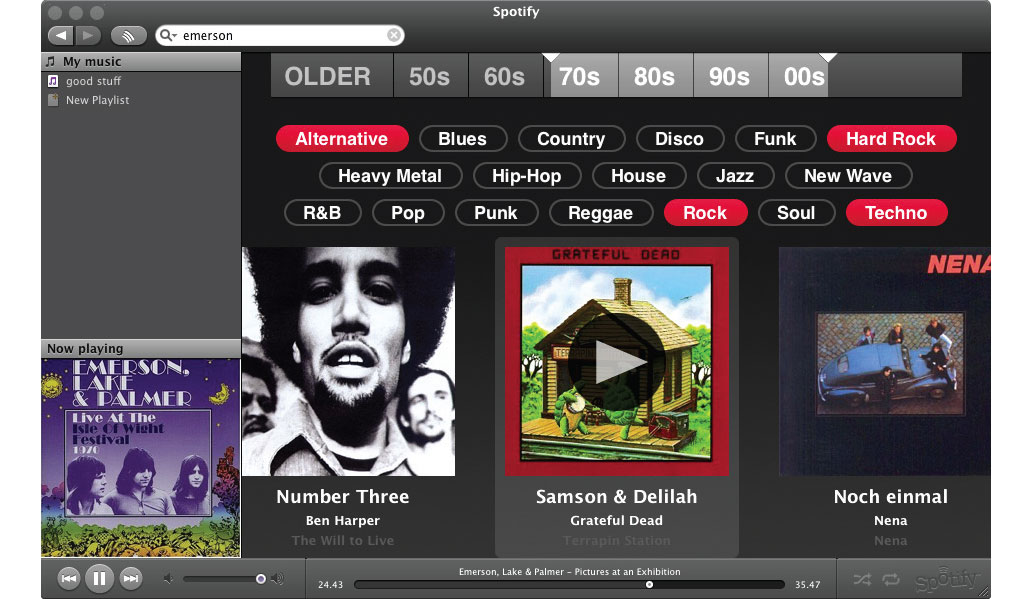The image size is (1027, 599).
Task: Enable the Soul genre filter
Action: 796,213
